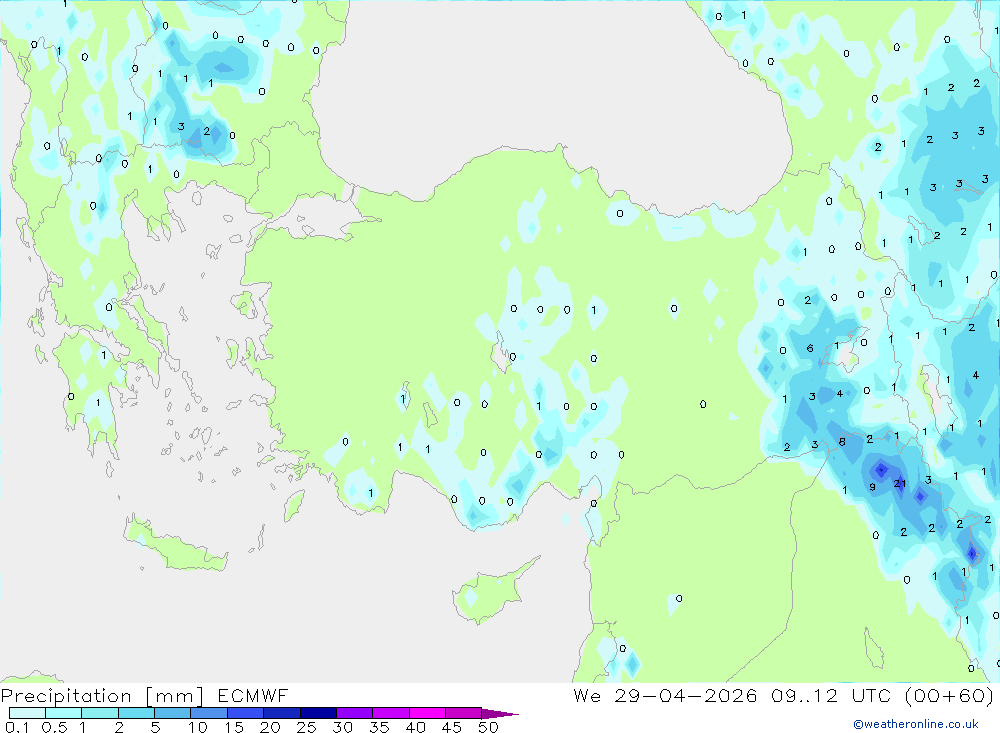Click the '6' precipitation value on map
Image resolution: width=1000 pixels, height=733 pixels.
810,348
